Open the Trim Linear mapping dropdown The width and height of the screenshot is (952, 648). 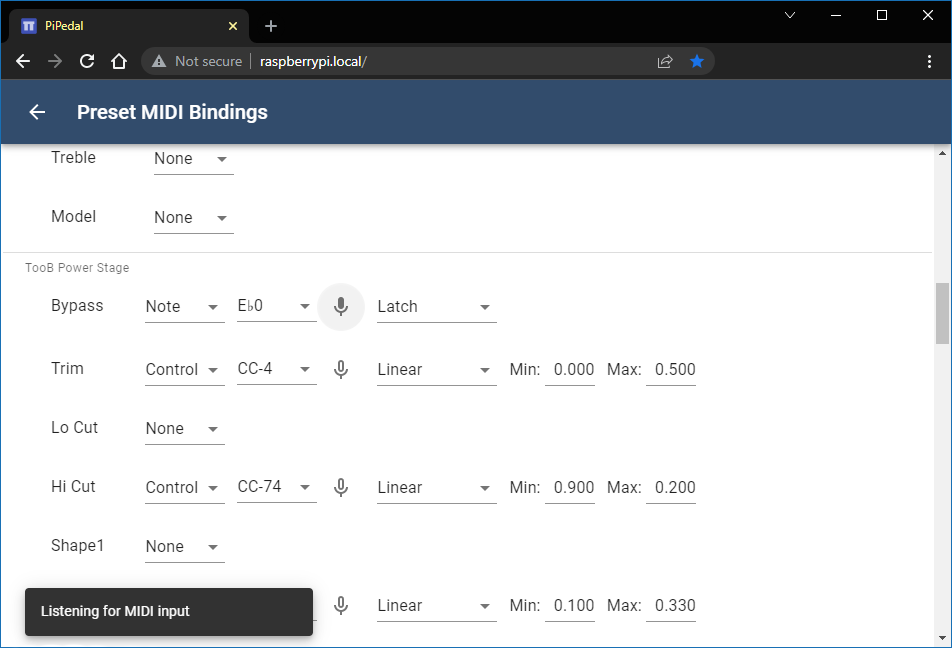point(437,370)
